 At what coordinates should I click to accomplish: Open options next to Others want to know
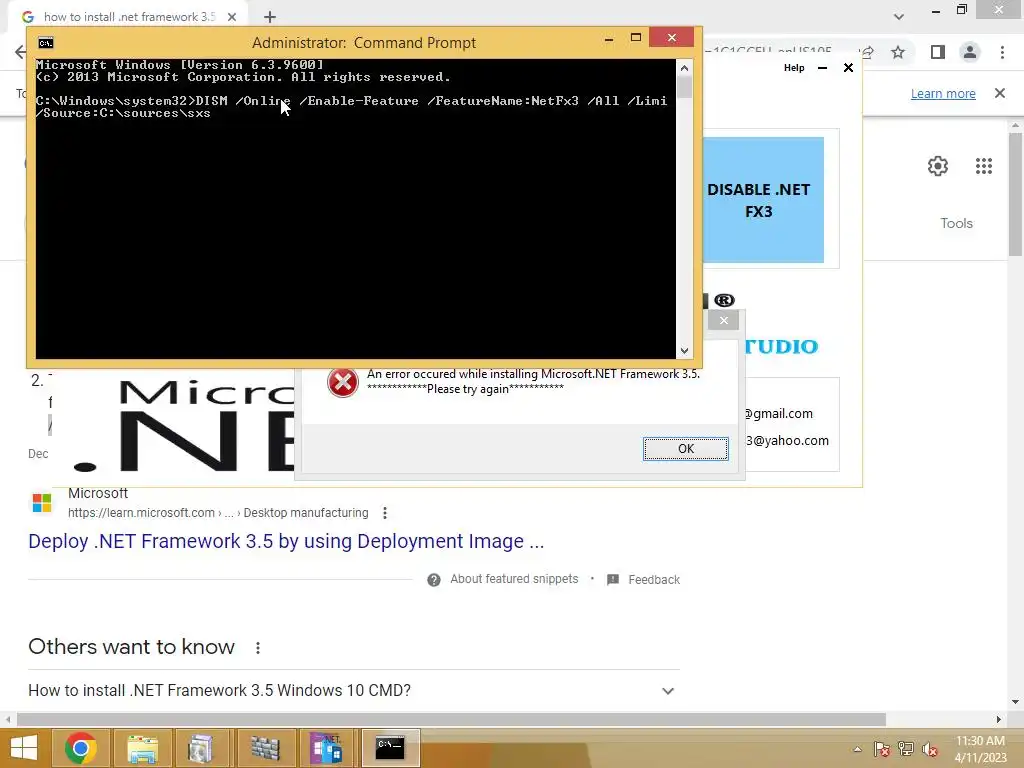coord(258,648)
